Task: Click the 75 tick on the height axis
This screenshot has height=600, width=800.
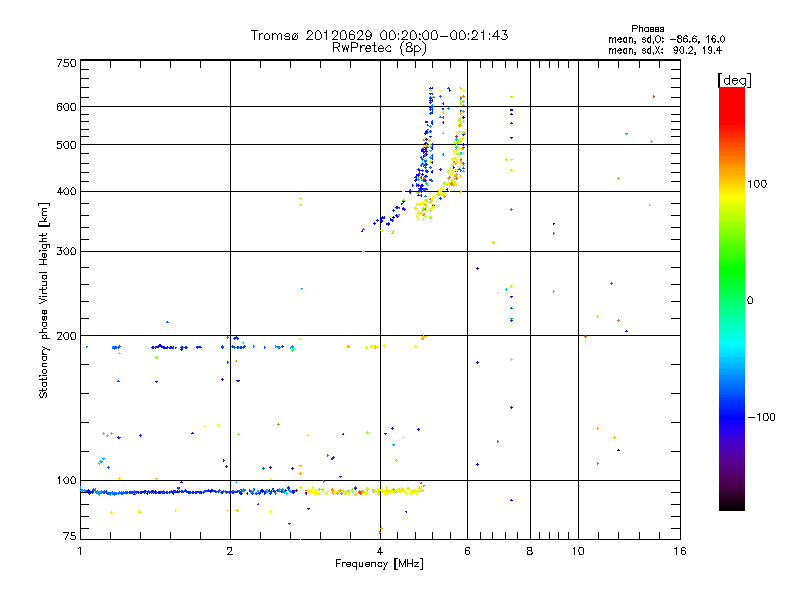Action: 69,538
